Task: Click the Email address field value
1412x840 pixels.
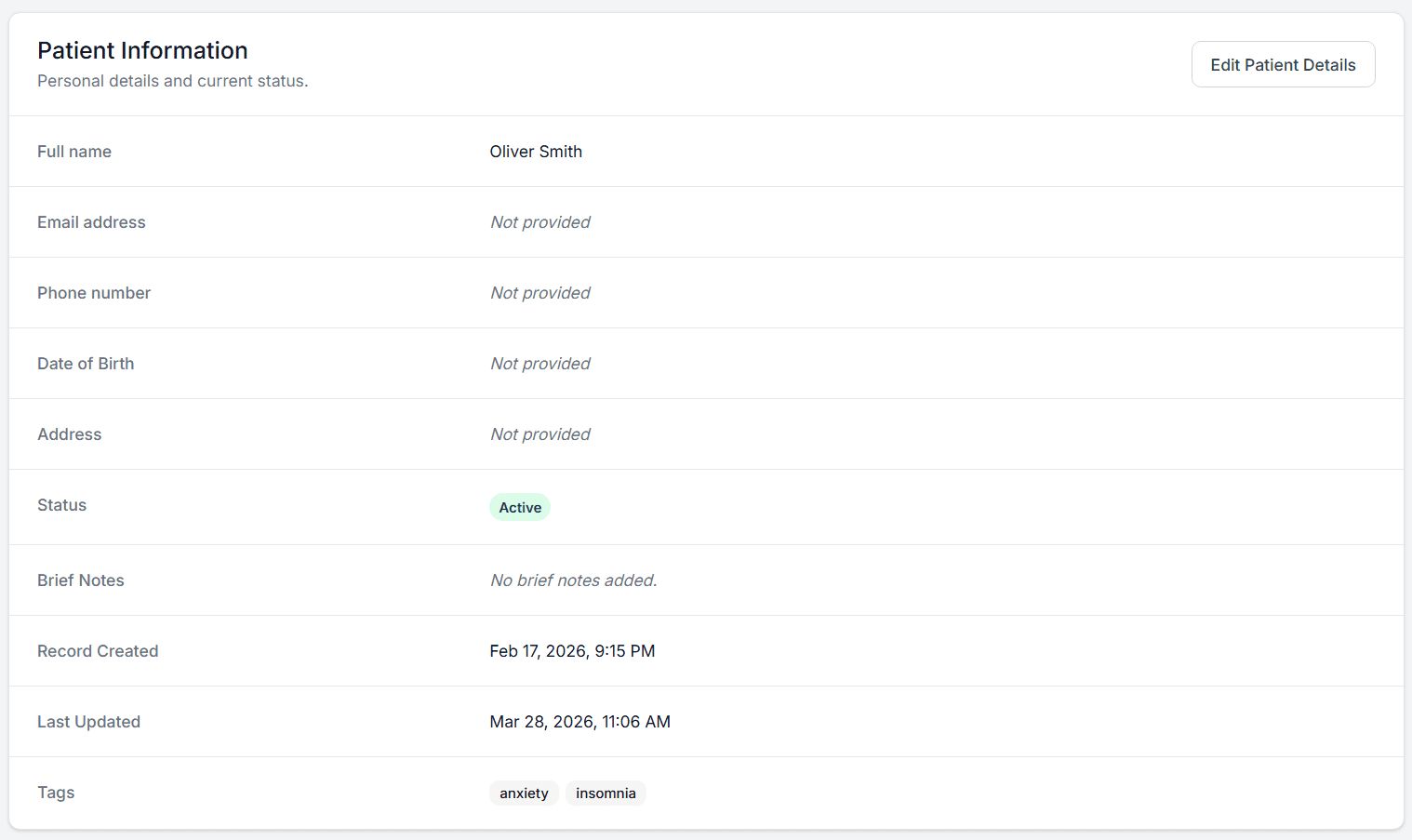Action: click(539, 221)
